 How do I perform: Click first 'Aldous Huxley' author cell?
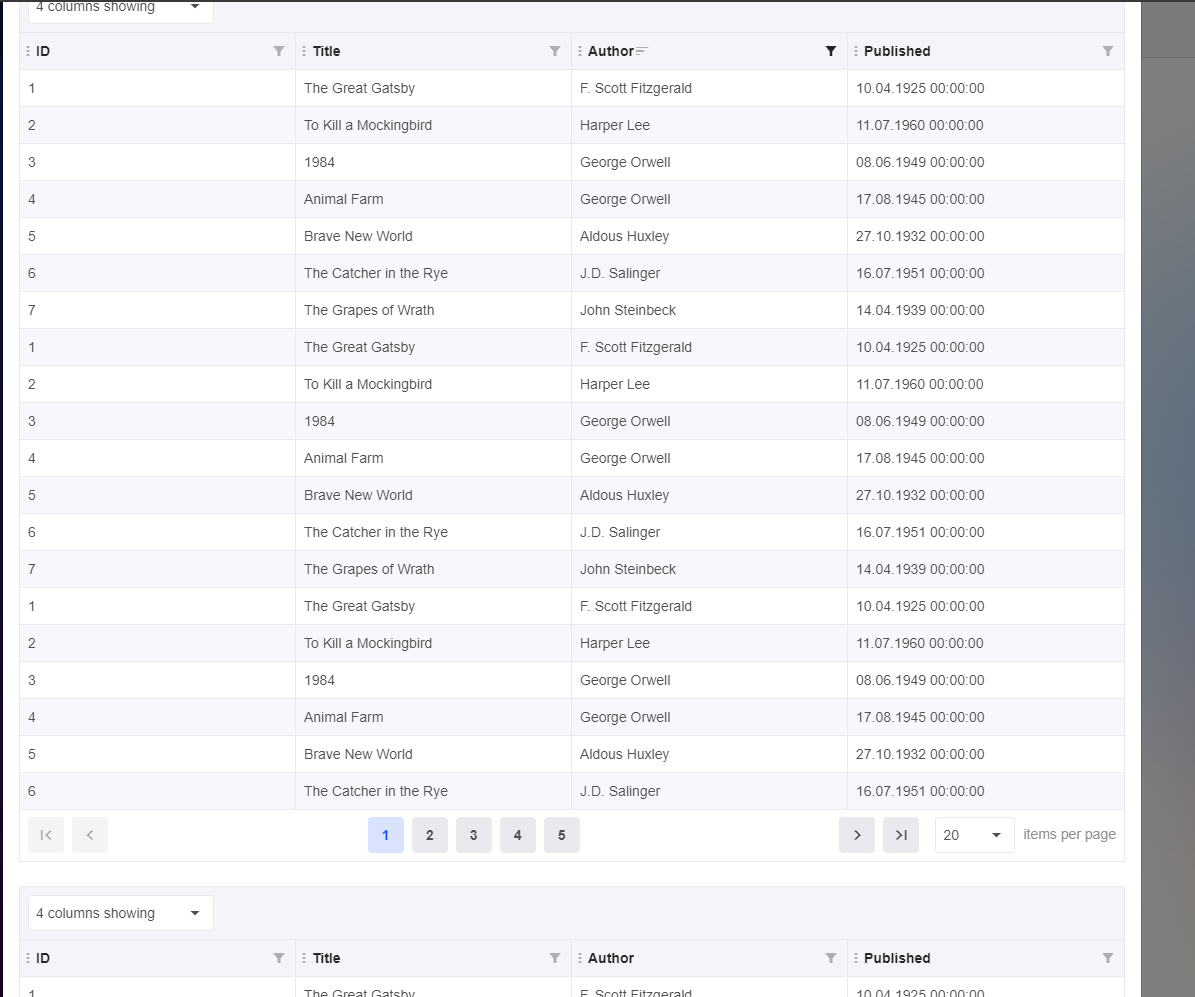tap(710, 236)
